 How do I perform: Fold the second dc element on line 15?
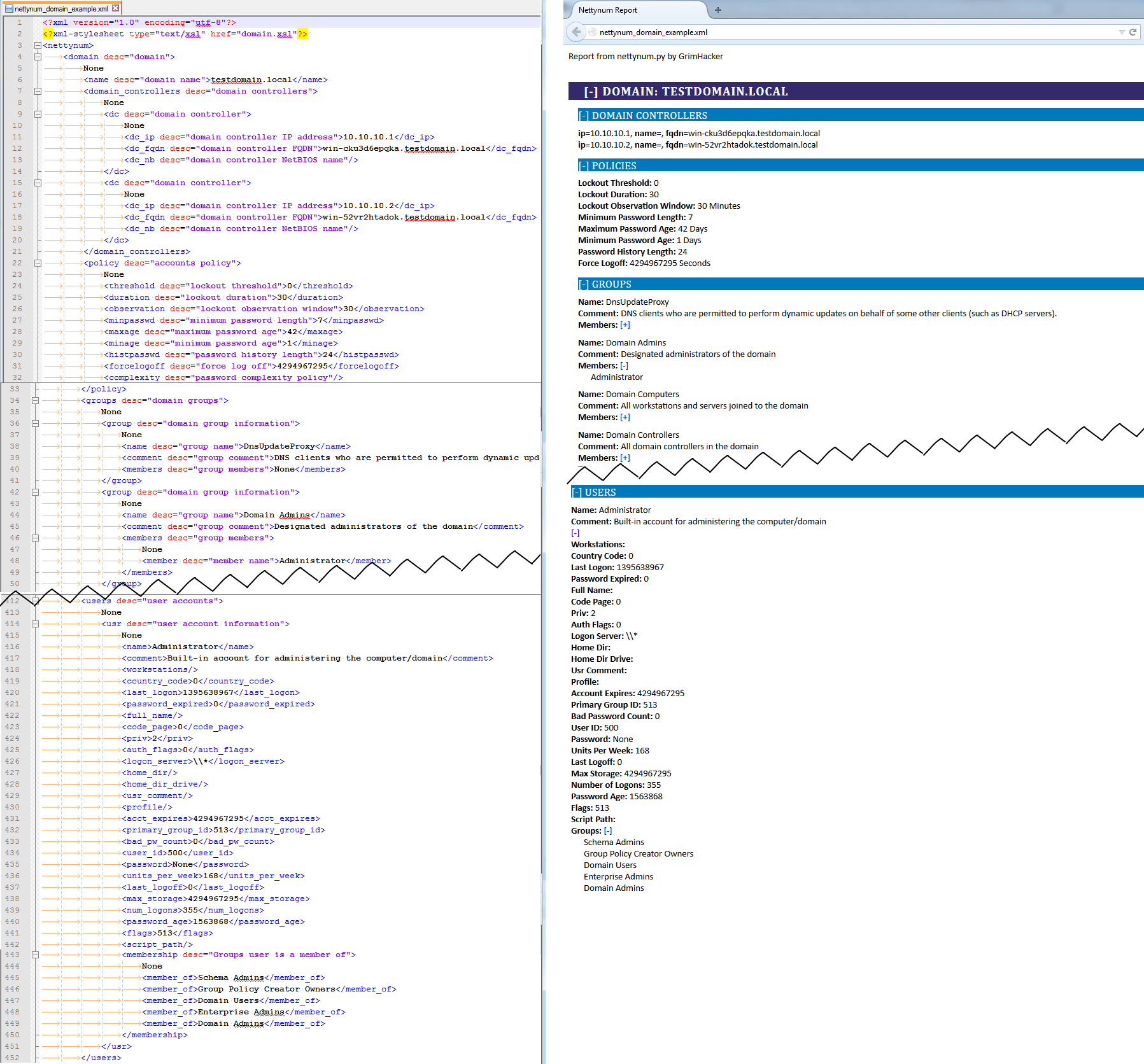click(38, 183)
